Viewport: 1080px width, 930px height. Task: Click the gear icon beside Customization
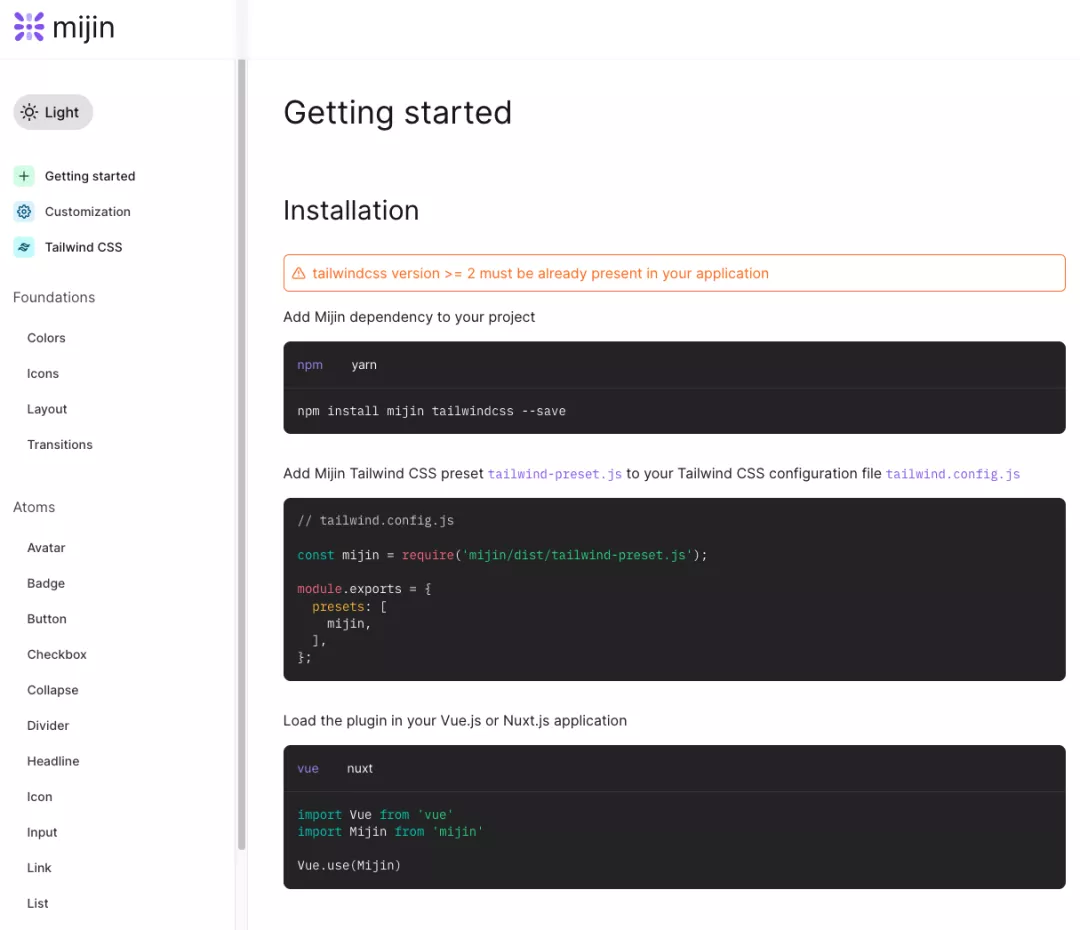point(24,211)
